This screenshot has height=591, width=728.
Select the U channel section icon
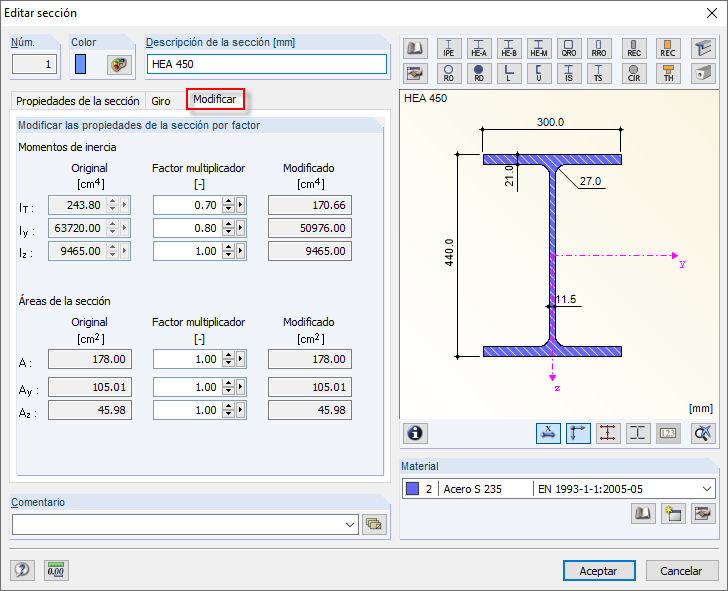[x=539, y=73]
